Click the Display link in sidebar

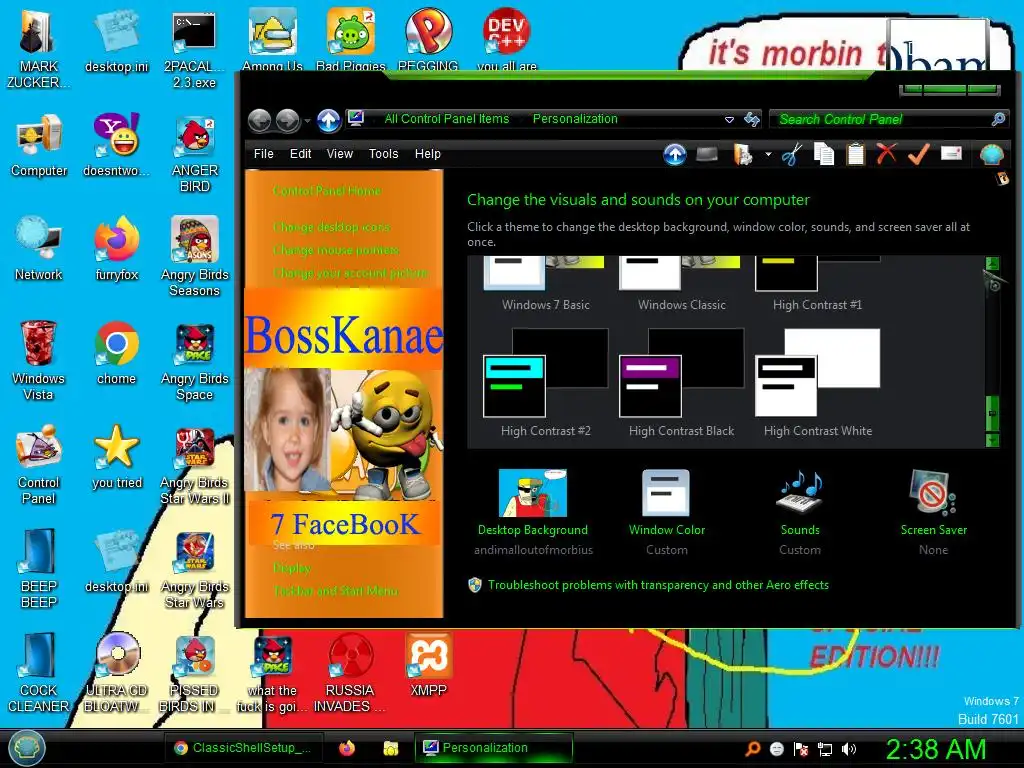tap(292, 568)
